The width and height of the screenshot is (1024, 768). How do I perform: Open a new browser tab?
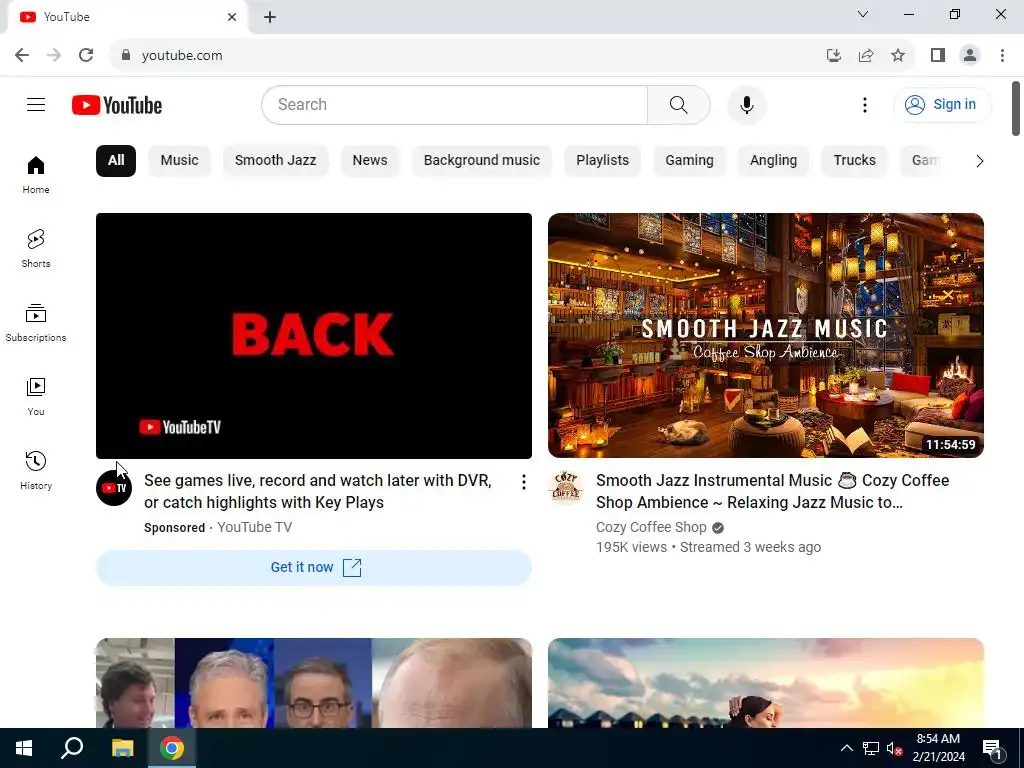(x=270, y=17)
